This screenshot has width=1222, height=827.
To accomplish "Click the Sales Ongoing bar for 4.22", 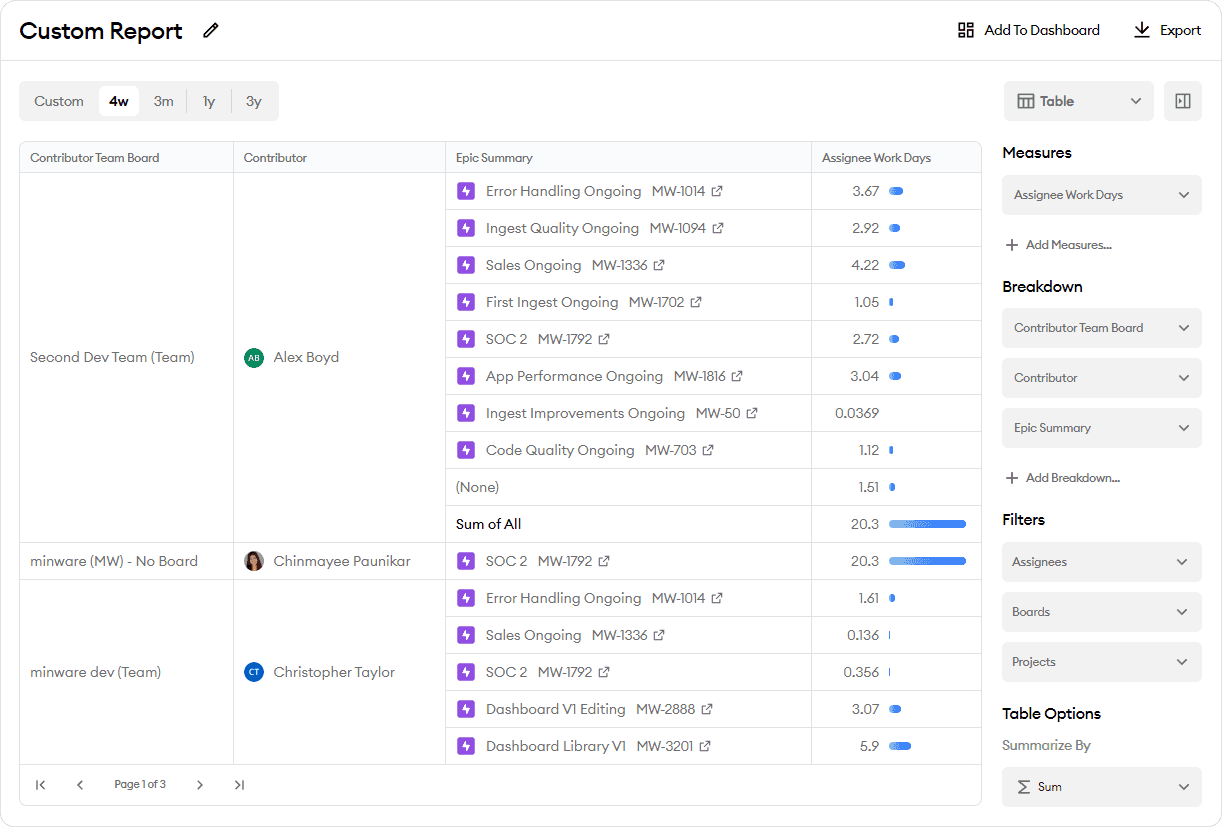I will pyautogui.click(x=897, y=265).
